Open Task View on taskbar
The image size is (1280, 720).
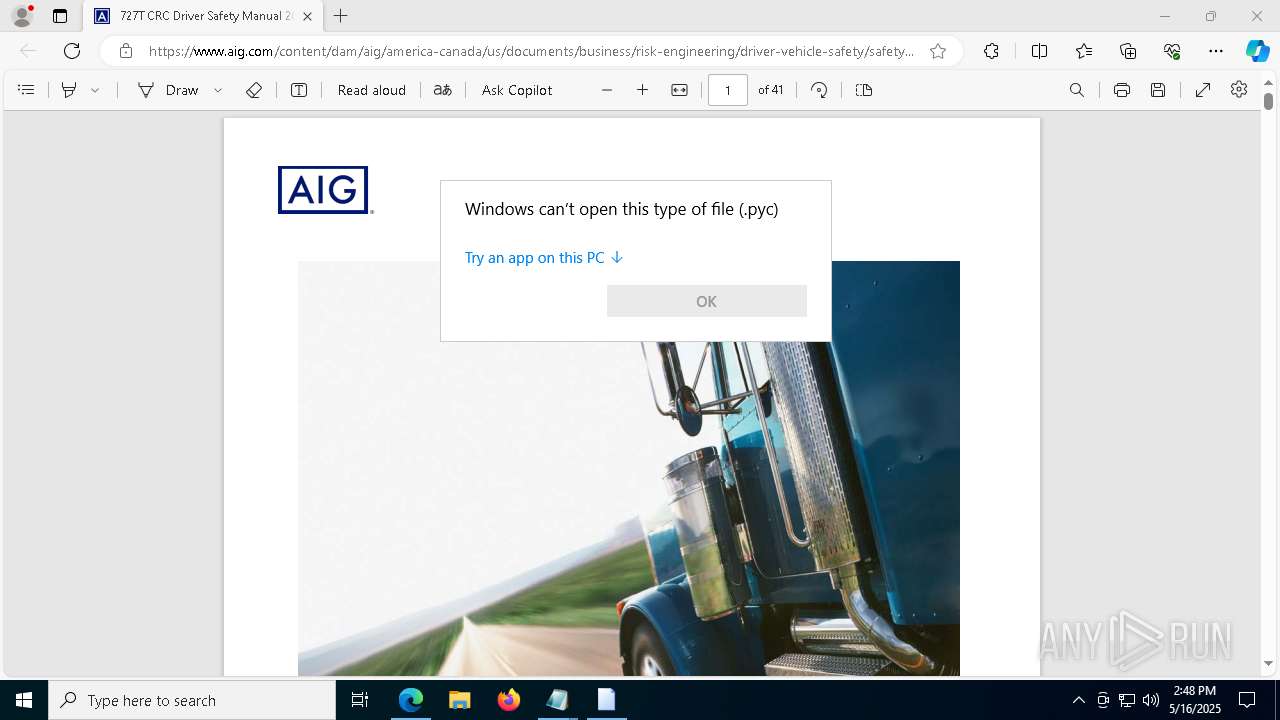(360, 700)
